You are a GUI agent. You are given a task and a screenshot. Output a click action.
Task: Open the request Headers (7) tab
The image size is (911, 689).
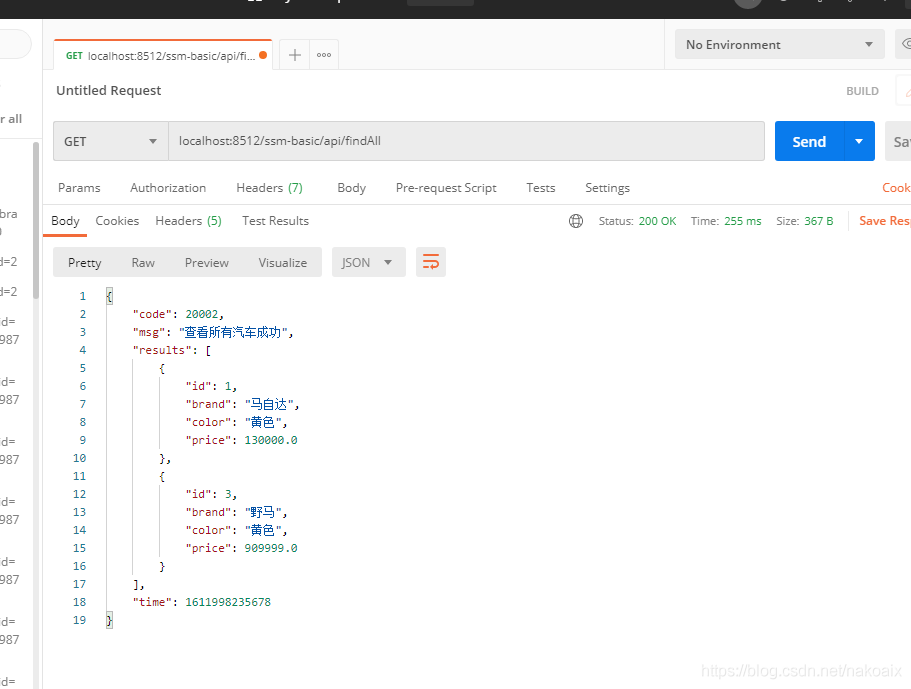pos(269,188)
